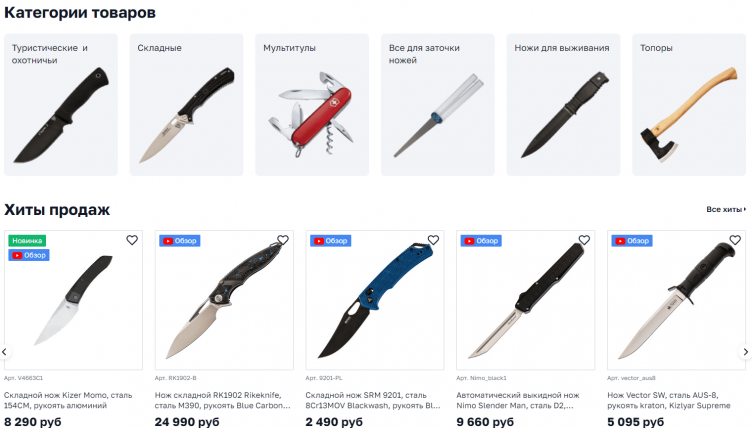This screenshot has height=428, width=752.
Task: Open Складные knives category
Action: coord(187,105)
